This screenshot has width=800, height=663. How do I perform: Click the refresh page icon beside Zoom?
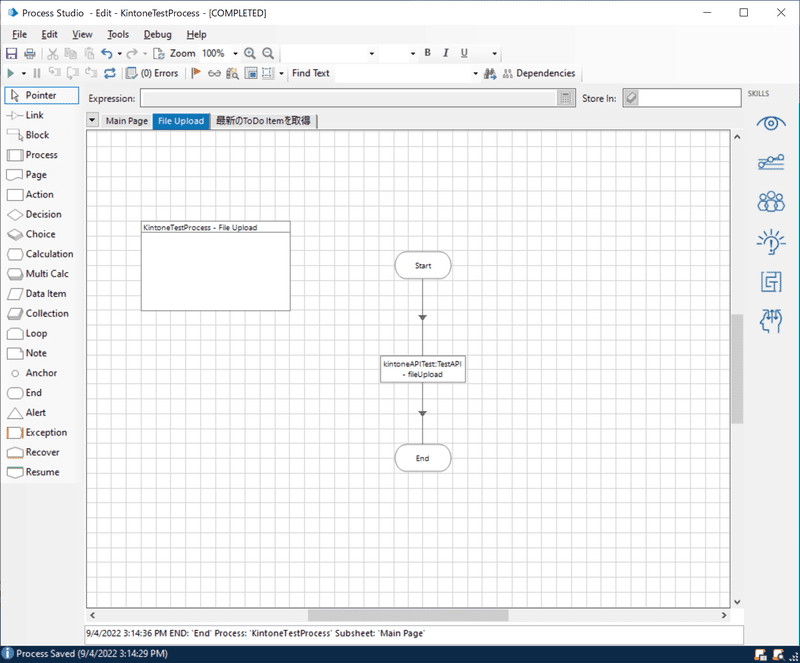(x=159, y=53)
